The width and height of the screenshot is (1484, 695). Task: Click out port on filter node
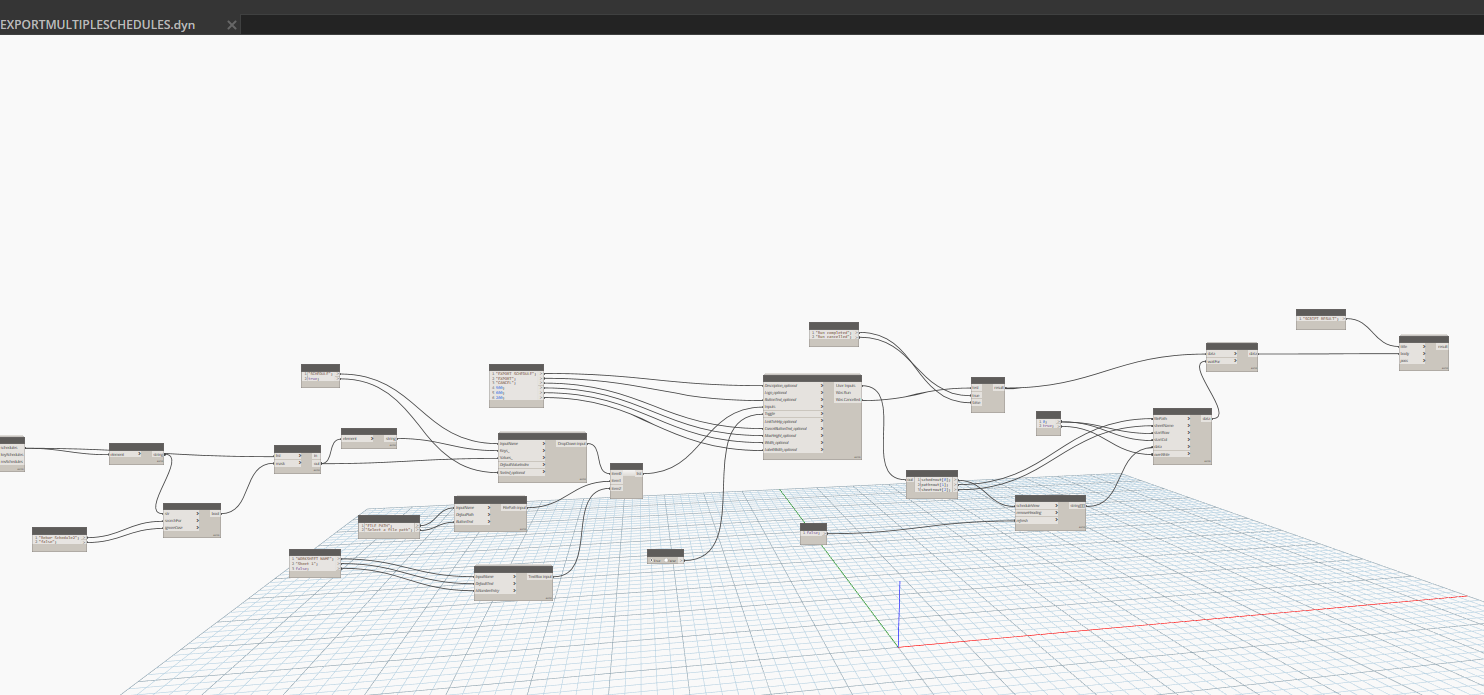316,464
